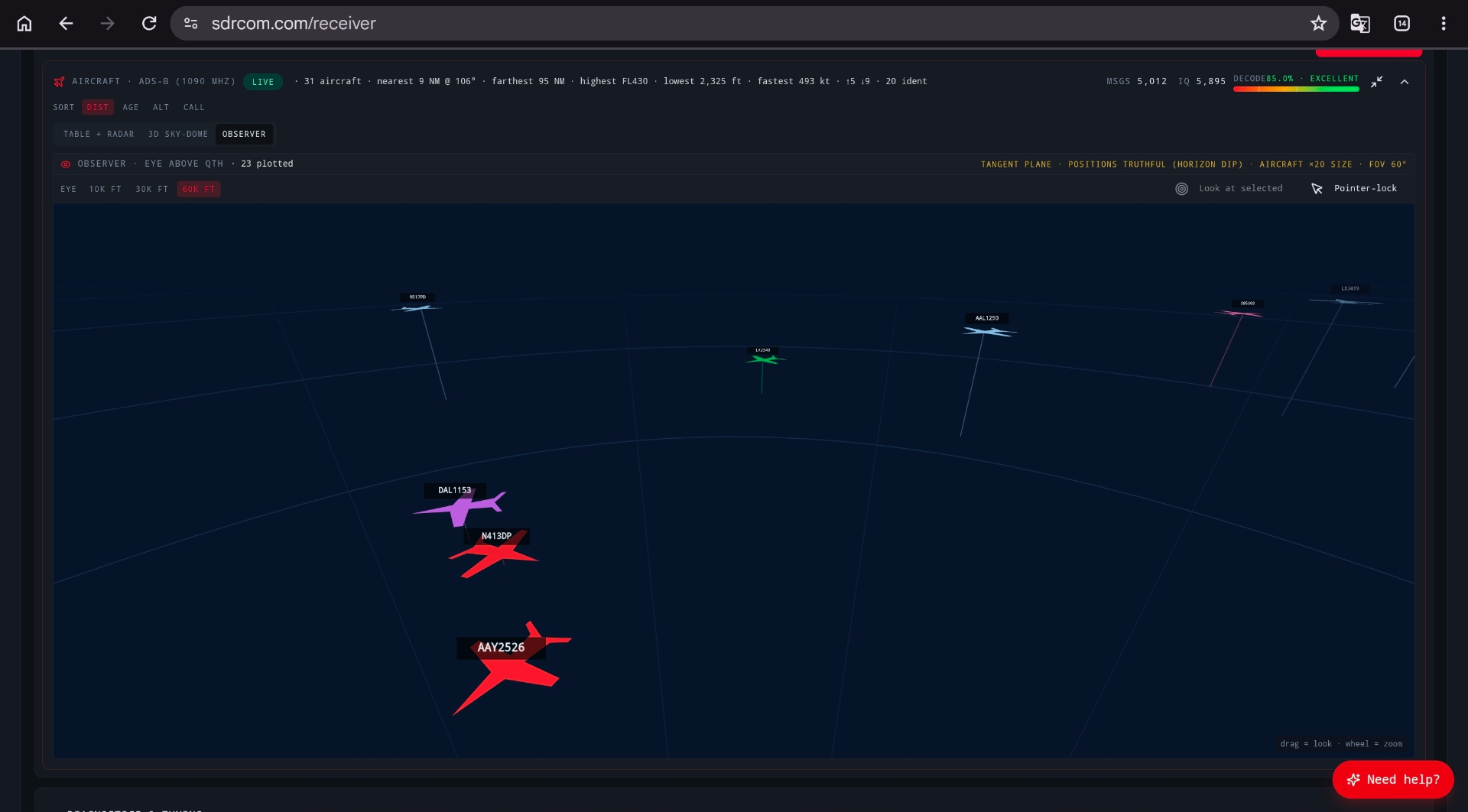This screenshot has height=812, width=1468.
Task: Click the Look at selected target icon
Action: 1181,189
